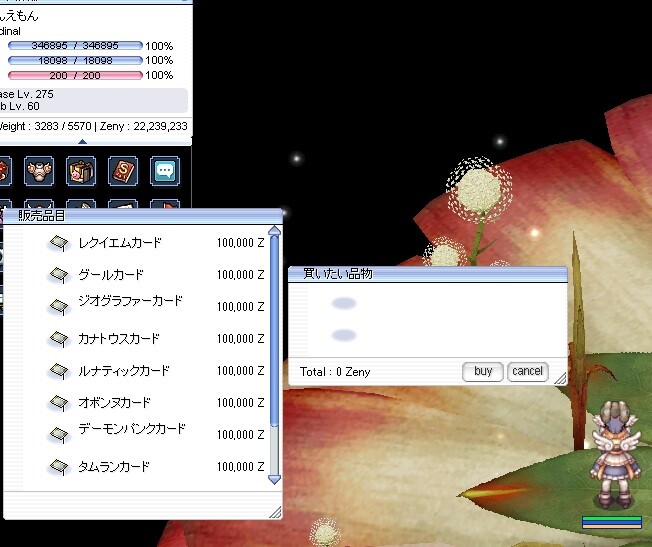Screen dimensions: 652x547
Task: Pick the カナトウスカード card icon
Action: click(58, 339)
